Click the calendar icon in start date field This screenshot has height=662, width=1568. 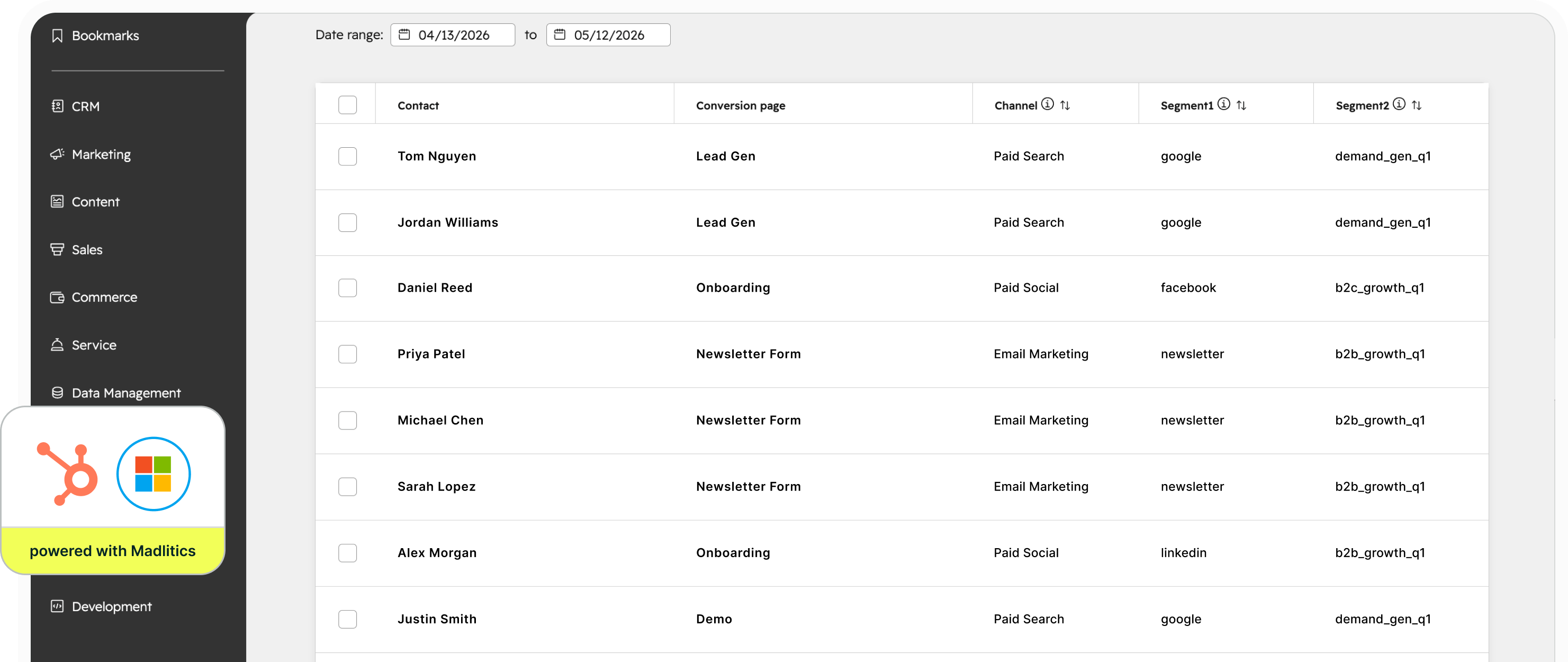coord(404,35)
